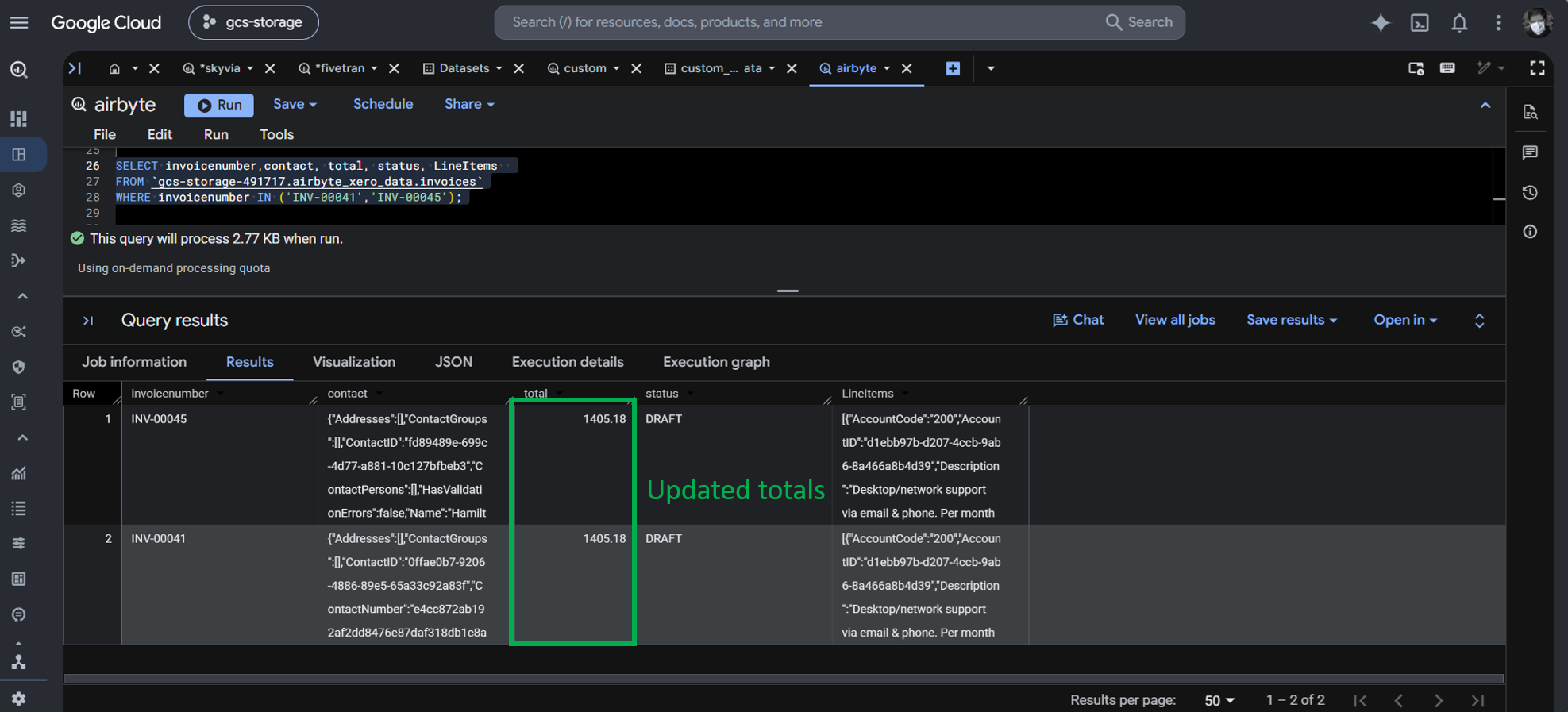Open the query history clock icon in right rail
The width and height of the screenshot is (1568, 712).
click(1530, 192)
